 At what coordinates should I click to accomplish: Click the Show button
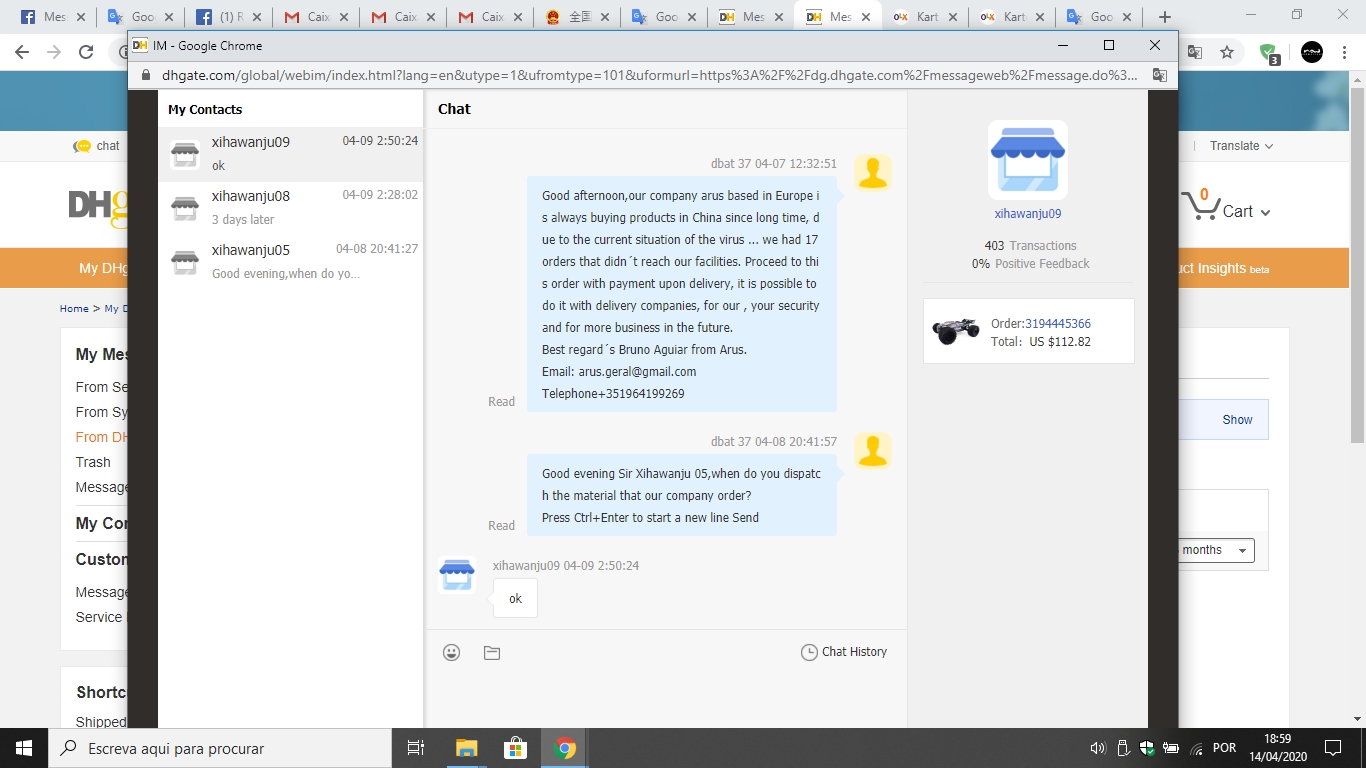click(1236, 419)
